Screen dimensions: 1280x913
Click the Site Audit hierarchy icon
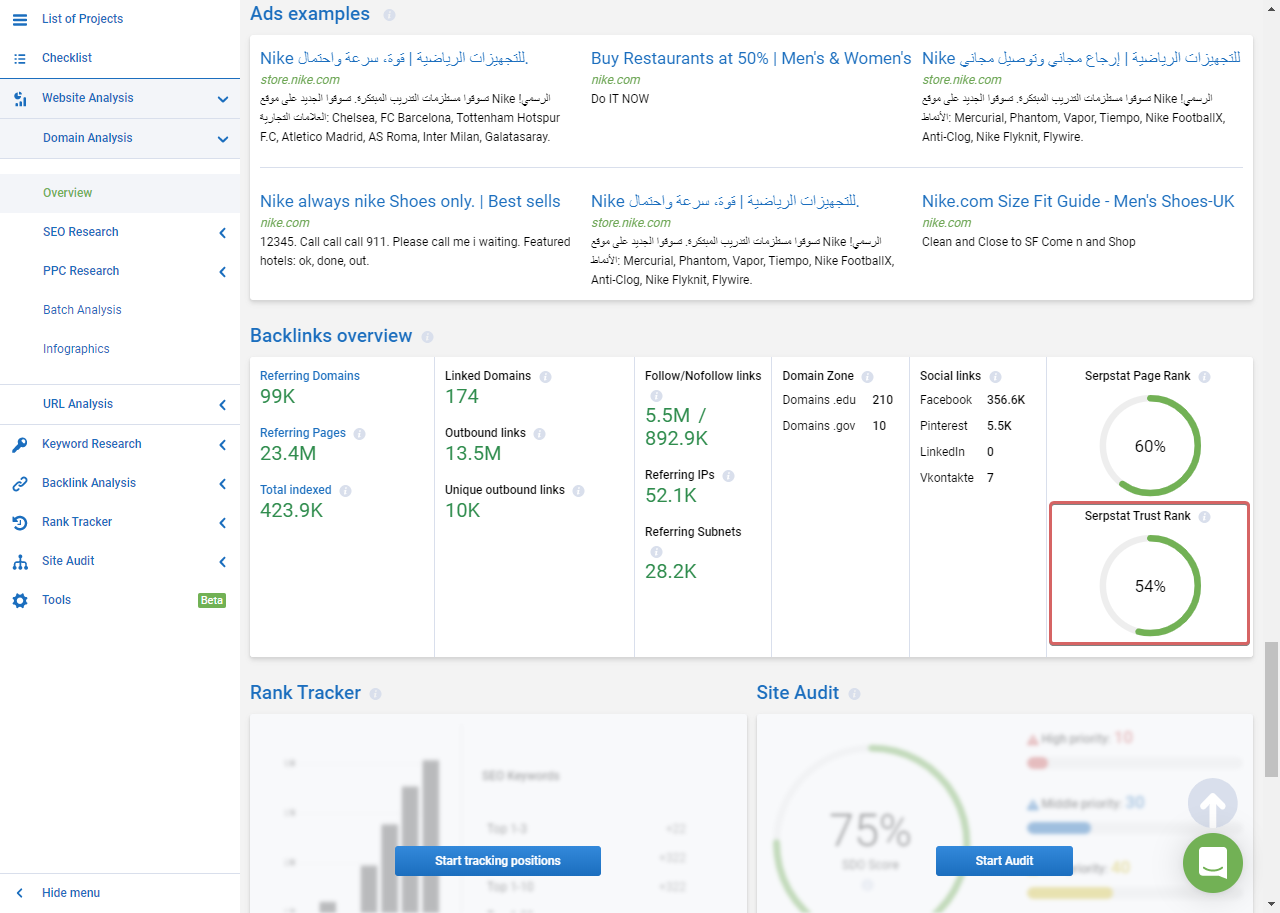click(20, 562)
